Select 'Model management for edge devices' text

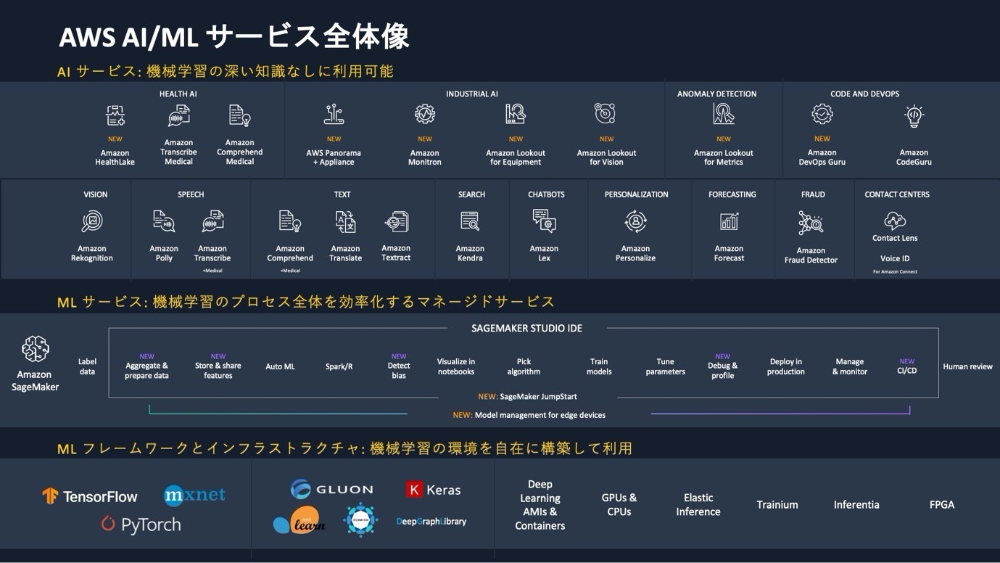(x=540, y=415)
